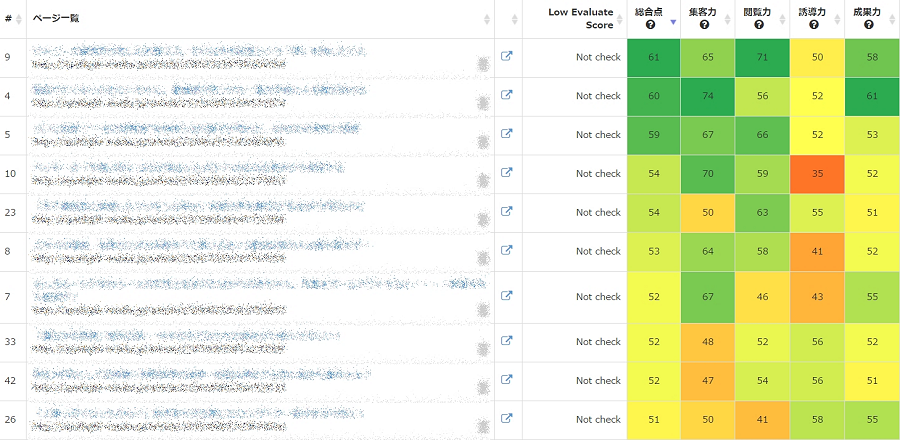The image size is (900, 440).
Task: Toggle sort arrow on 総合点 column
Action: click(x=673, y=21)
